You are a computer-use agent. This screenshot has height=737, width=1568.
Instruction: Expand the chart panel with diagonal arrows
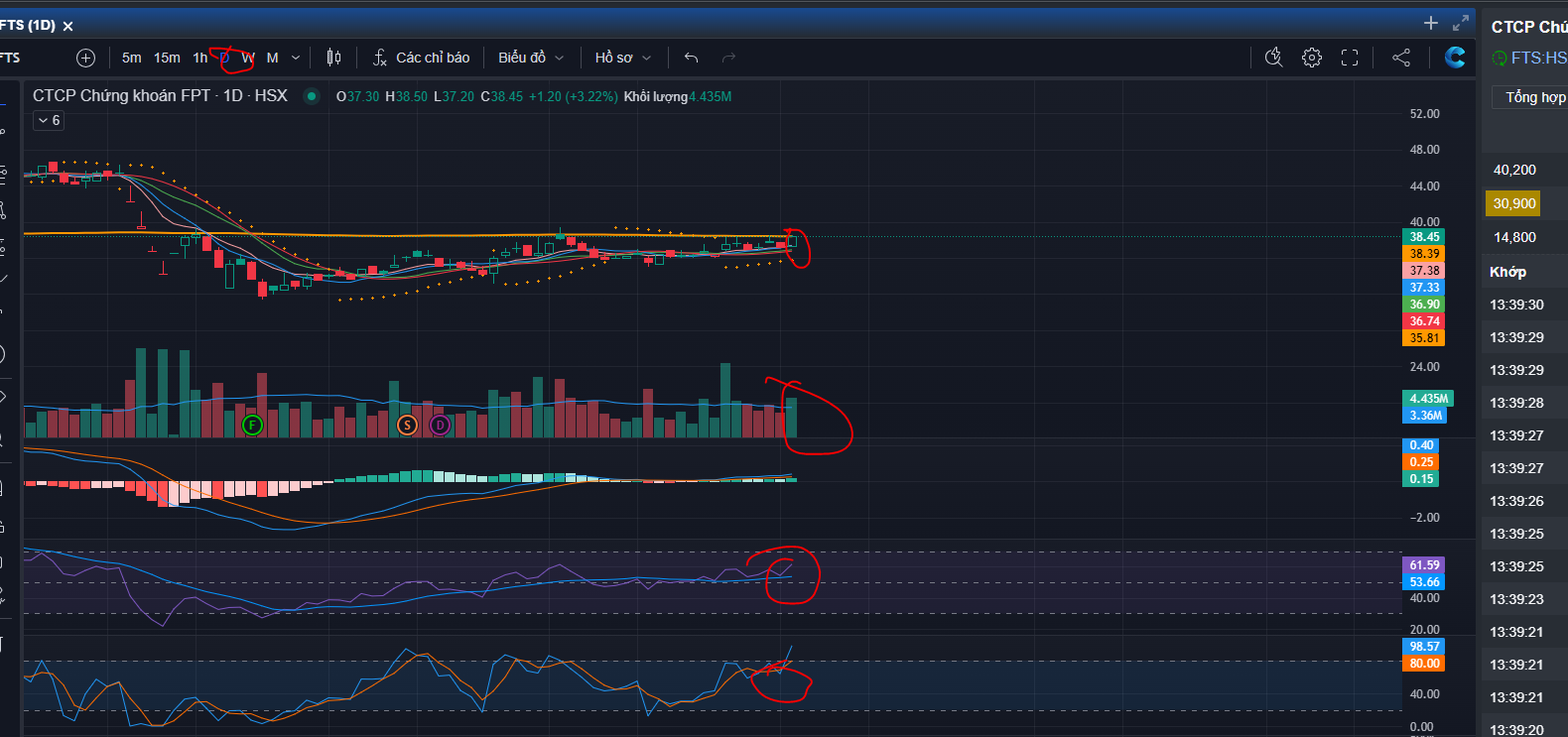[x=1460, y=23]
